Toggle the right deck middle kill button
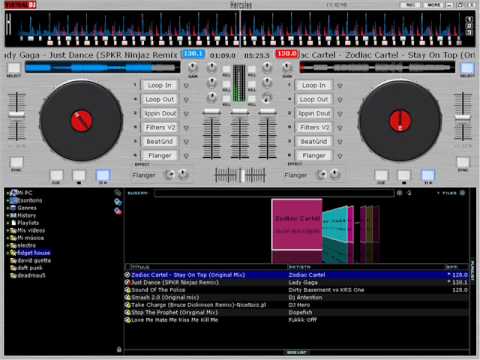The width and height of the screenshot is (480, 360). (x=252, y=84)
